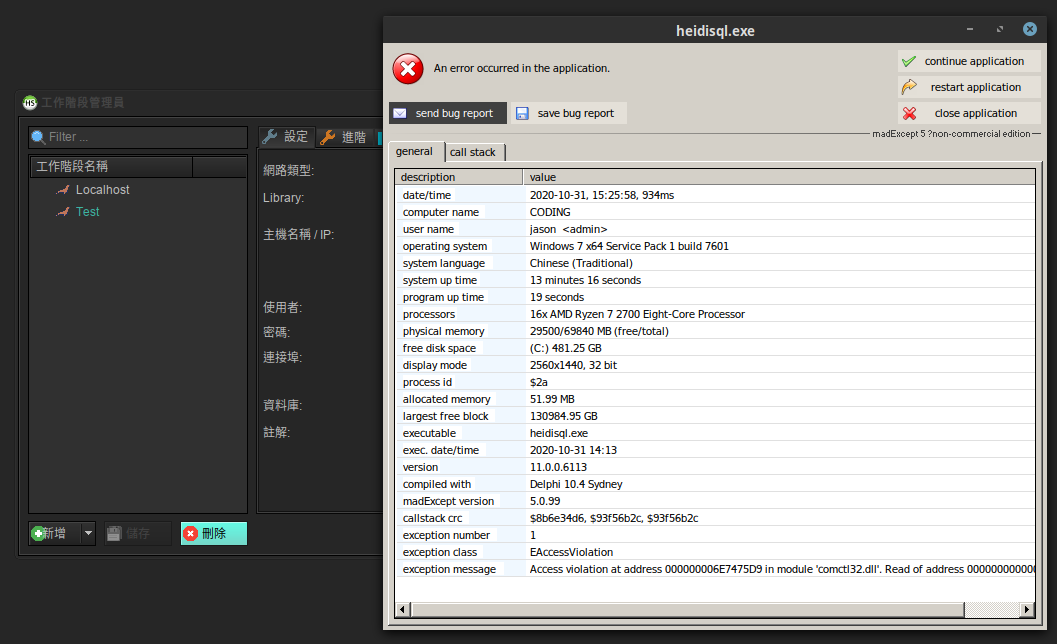
Task: Click the description column header
Action: click(x=459, y=177)
